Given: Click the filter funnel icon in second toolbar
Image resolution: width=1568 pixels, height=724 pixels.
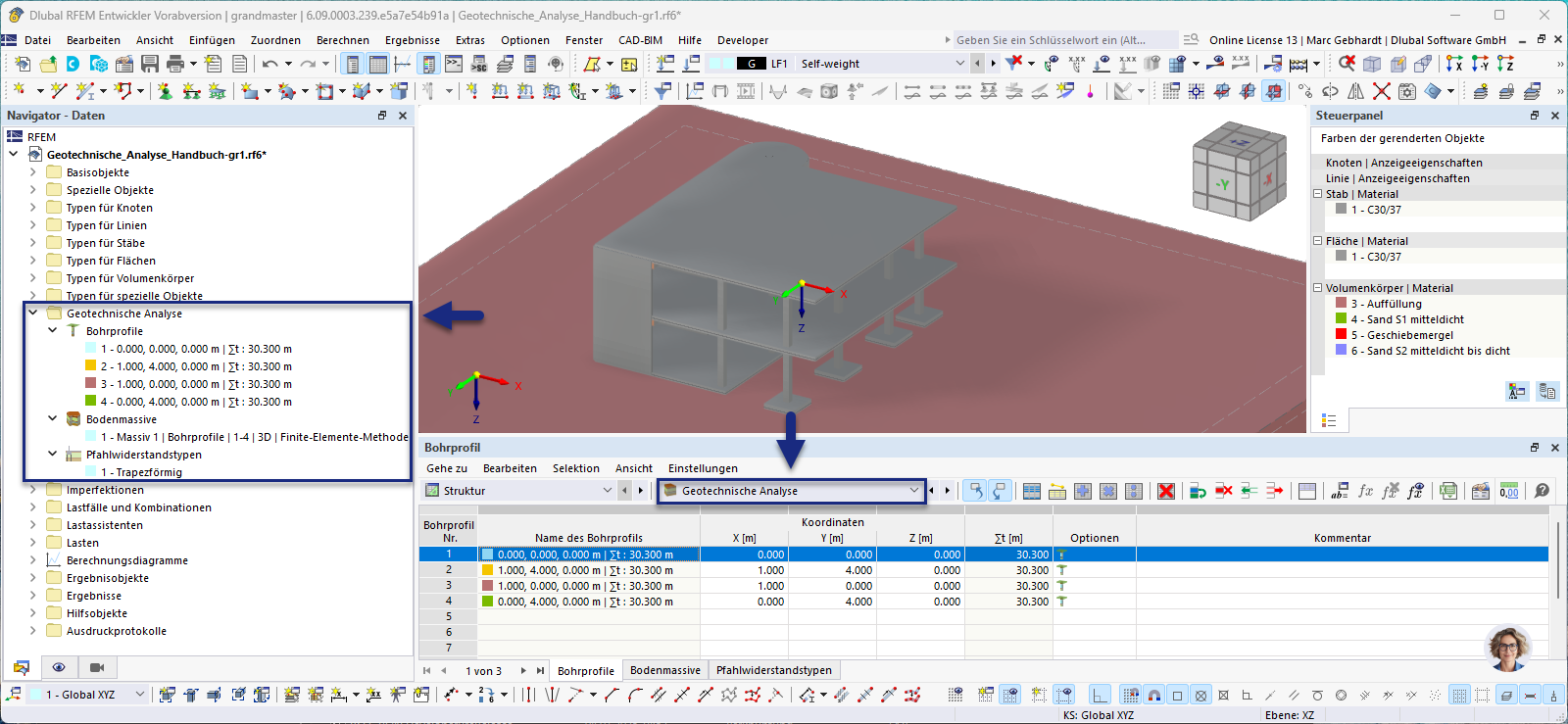Looking at the screenshot, I should (661, 90).
